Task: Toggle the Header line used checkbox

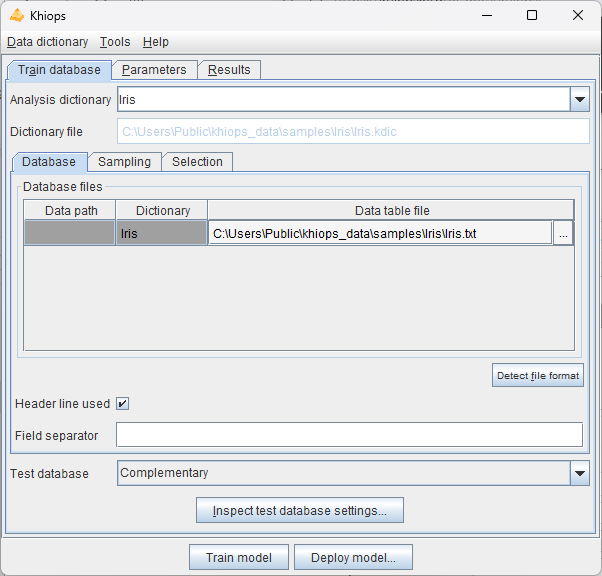Action: coord(122,404)
